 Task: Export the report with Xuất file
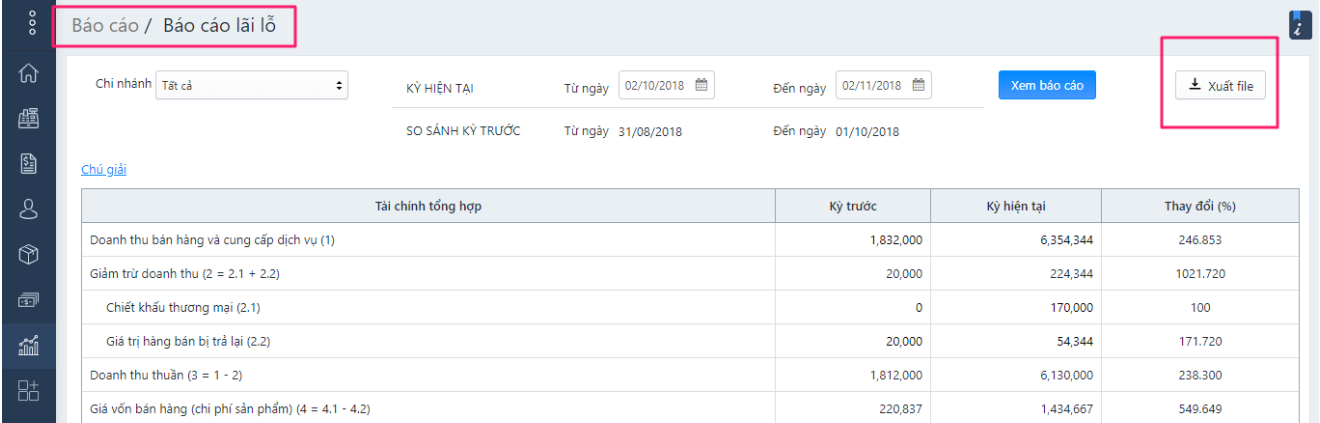click(x=1220, y=86)
